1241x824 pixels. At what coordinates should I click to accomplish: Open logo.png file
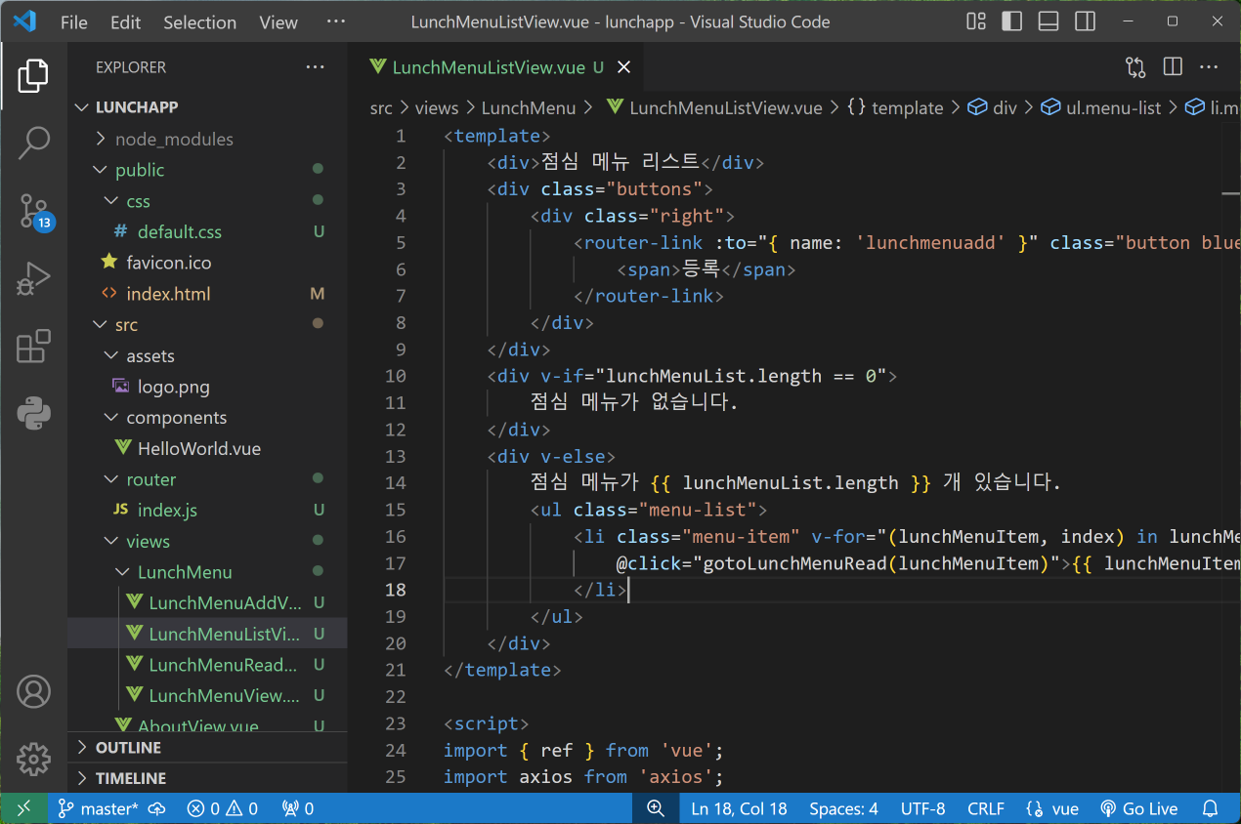[208, 387]
